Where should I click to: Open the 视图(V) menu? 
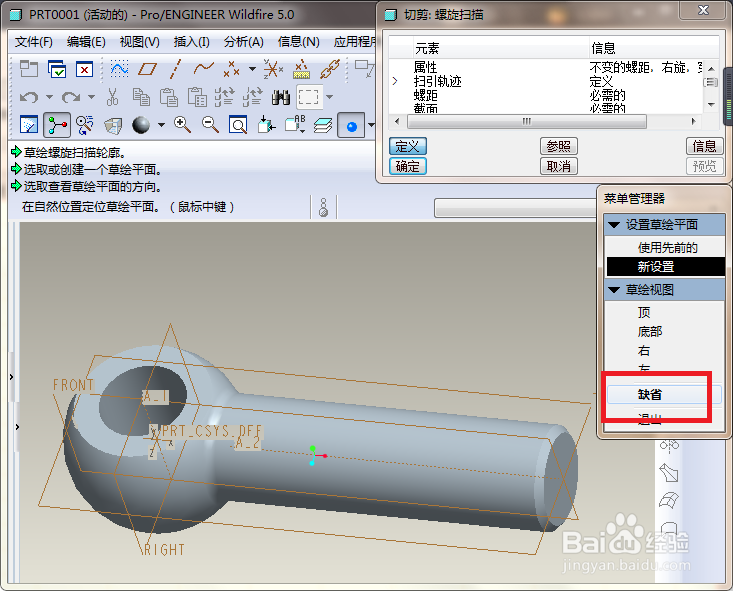[x=140, y=42]
